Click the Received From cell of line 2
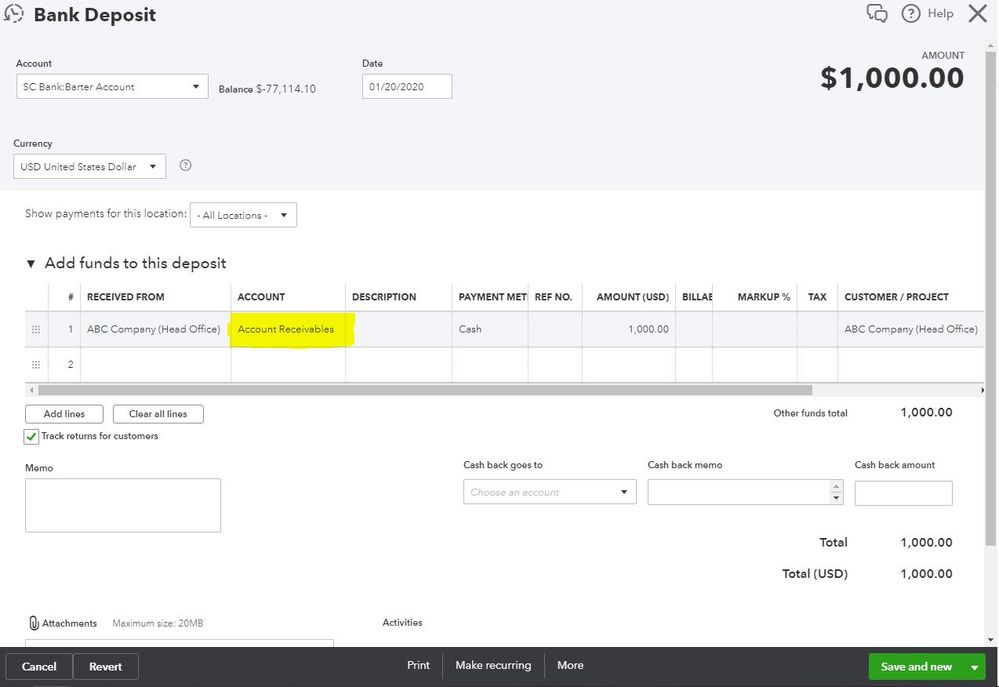 pyautogui.click(x=155, y=365)
